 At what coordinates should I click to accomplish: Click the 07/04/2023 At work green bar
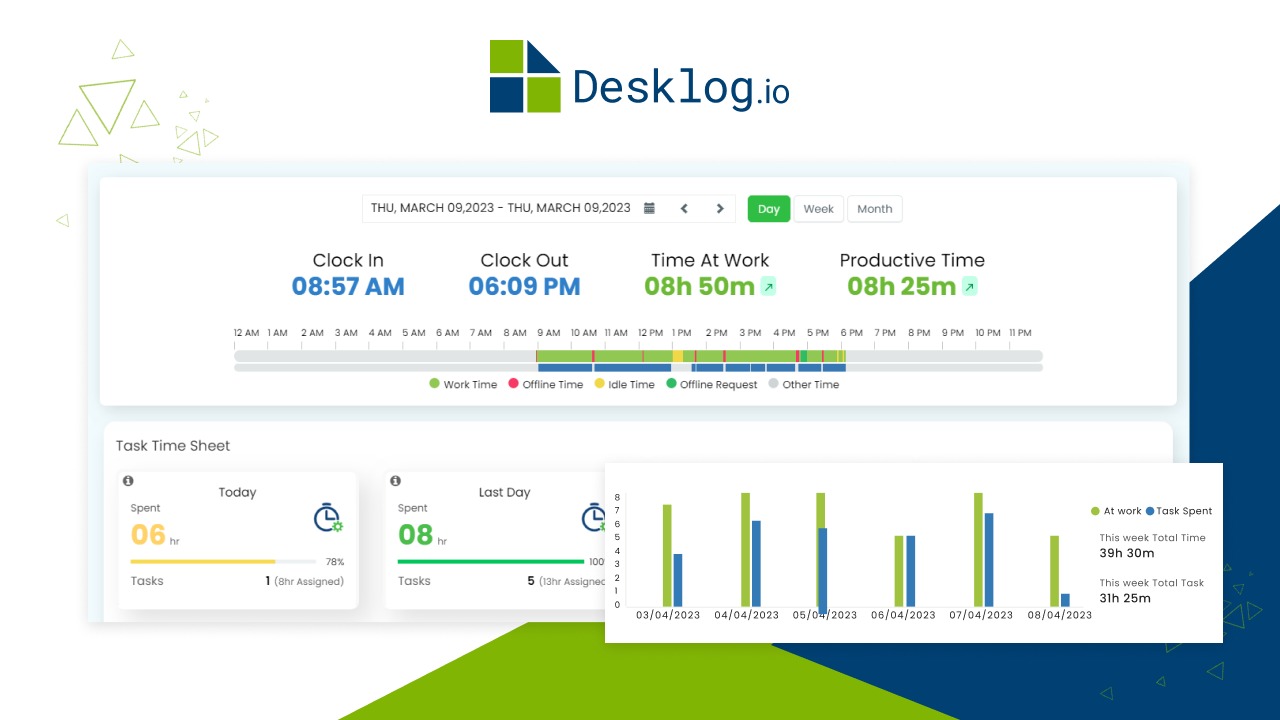click(x=978, y=549)
